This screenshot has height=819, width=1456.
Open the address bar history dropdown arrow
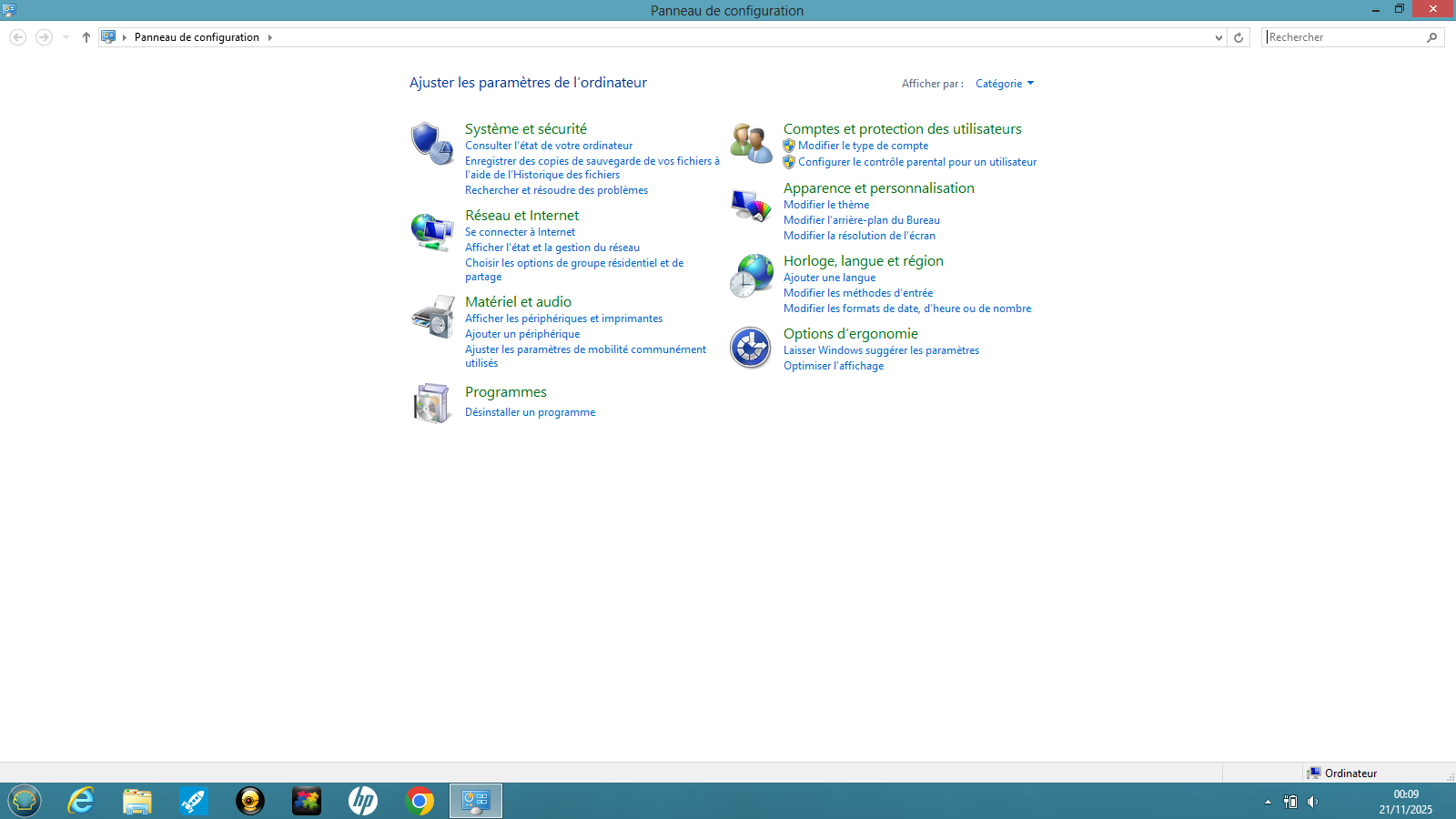[1218, 37]
